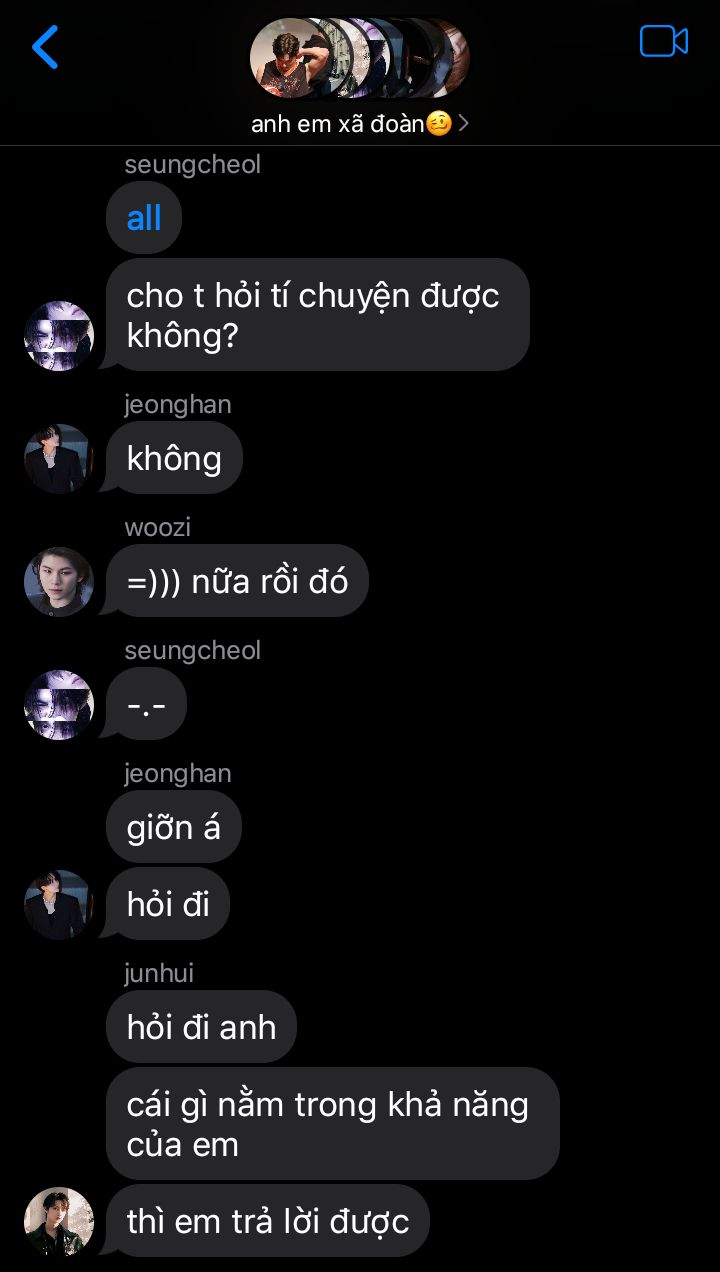720x1272 pixels.
Task: Tap seungcheol's avatar beside '-.-' message
Action: [59, 705]
